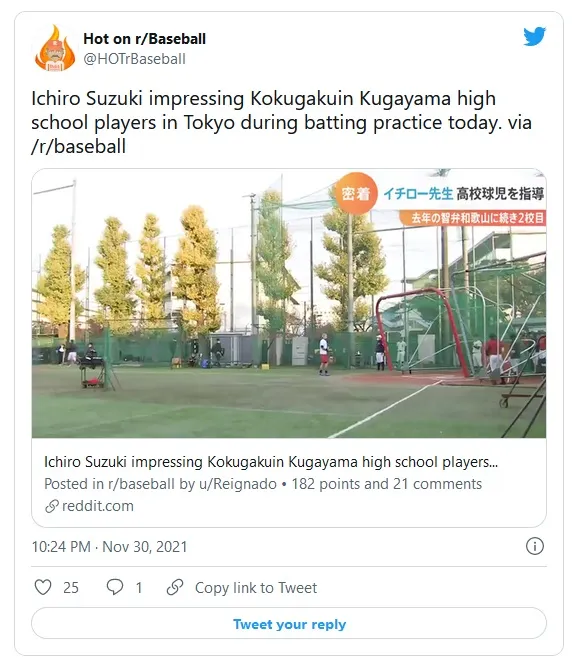Viewport: 579px width, 668px height.
Task: Open the @HOTrBaseball handle
Action: coord(134,59)
